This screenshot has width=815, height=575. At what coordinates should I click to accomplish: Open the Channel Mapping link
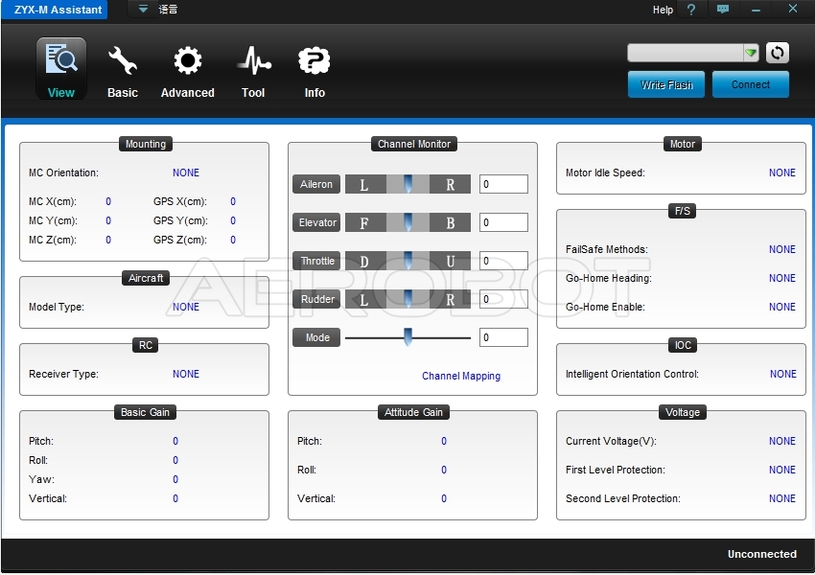click(461, 376)
